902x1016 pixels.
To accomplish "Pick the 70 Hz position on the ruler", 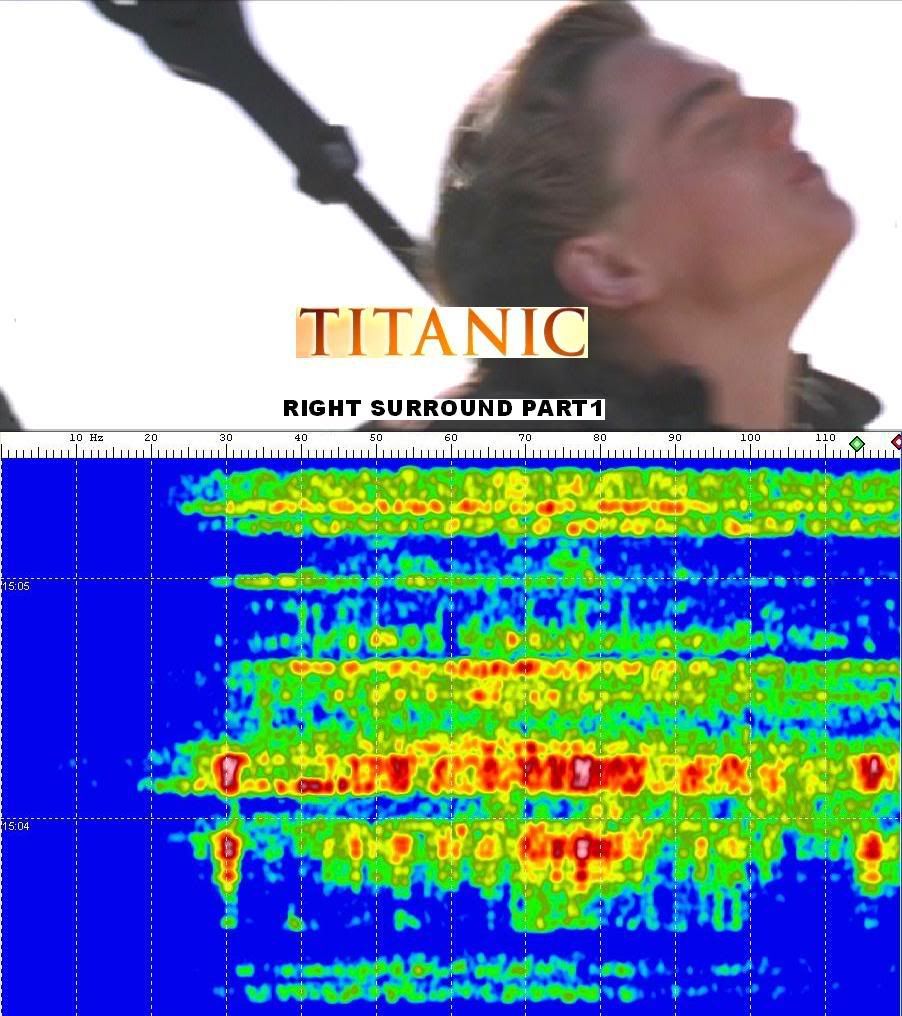I will coord(525,438).
